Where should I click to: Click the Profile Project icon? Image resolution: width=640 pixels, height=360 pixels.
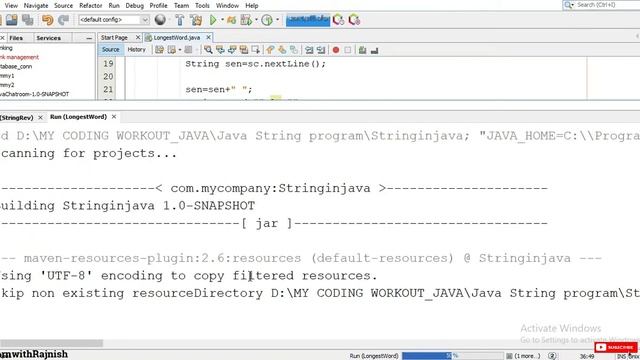(246, 20)
